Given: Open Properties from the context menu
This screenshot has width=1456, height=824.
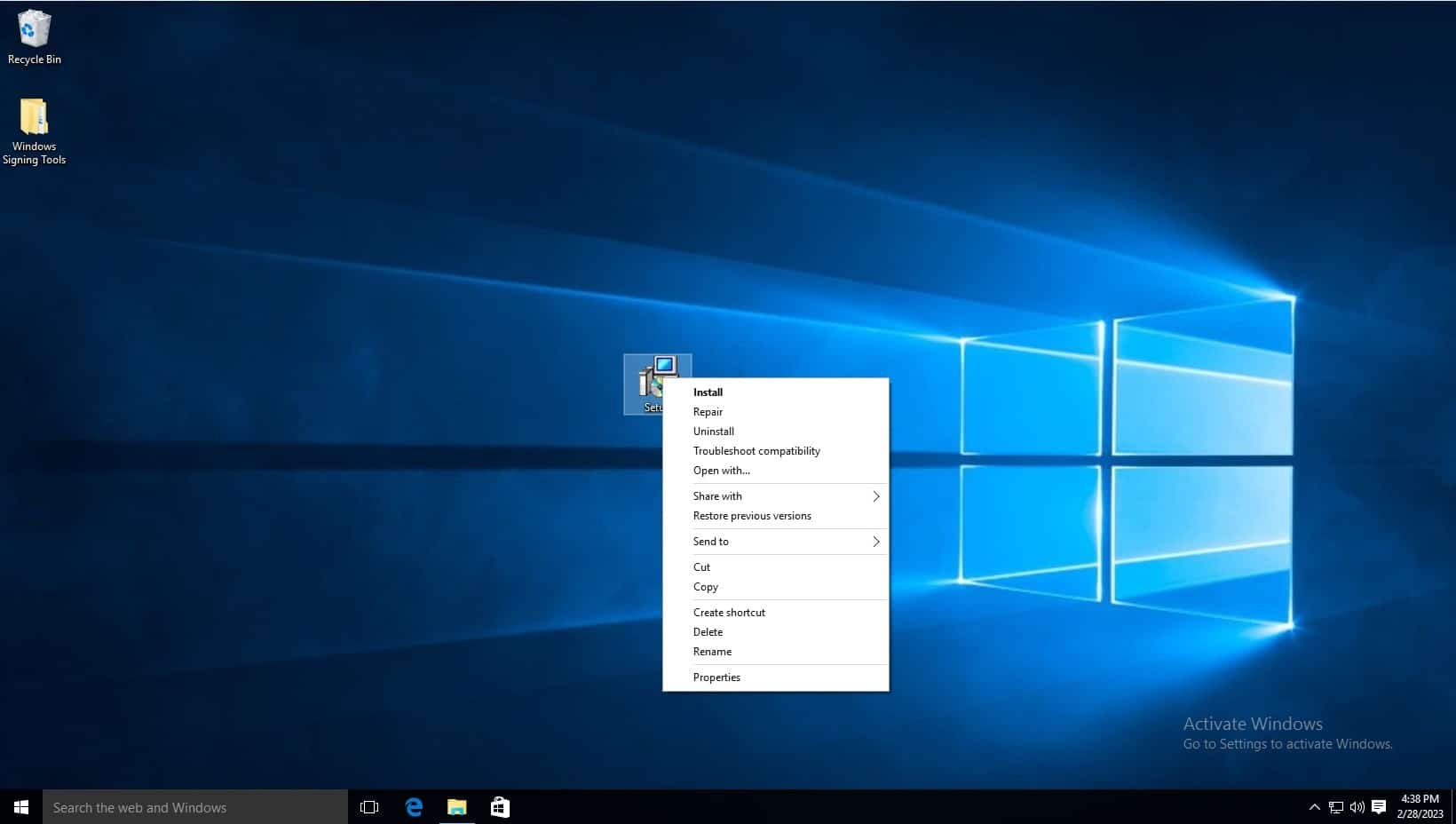Looking at the screenshot, I should tap(716, 677).
